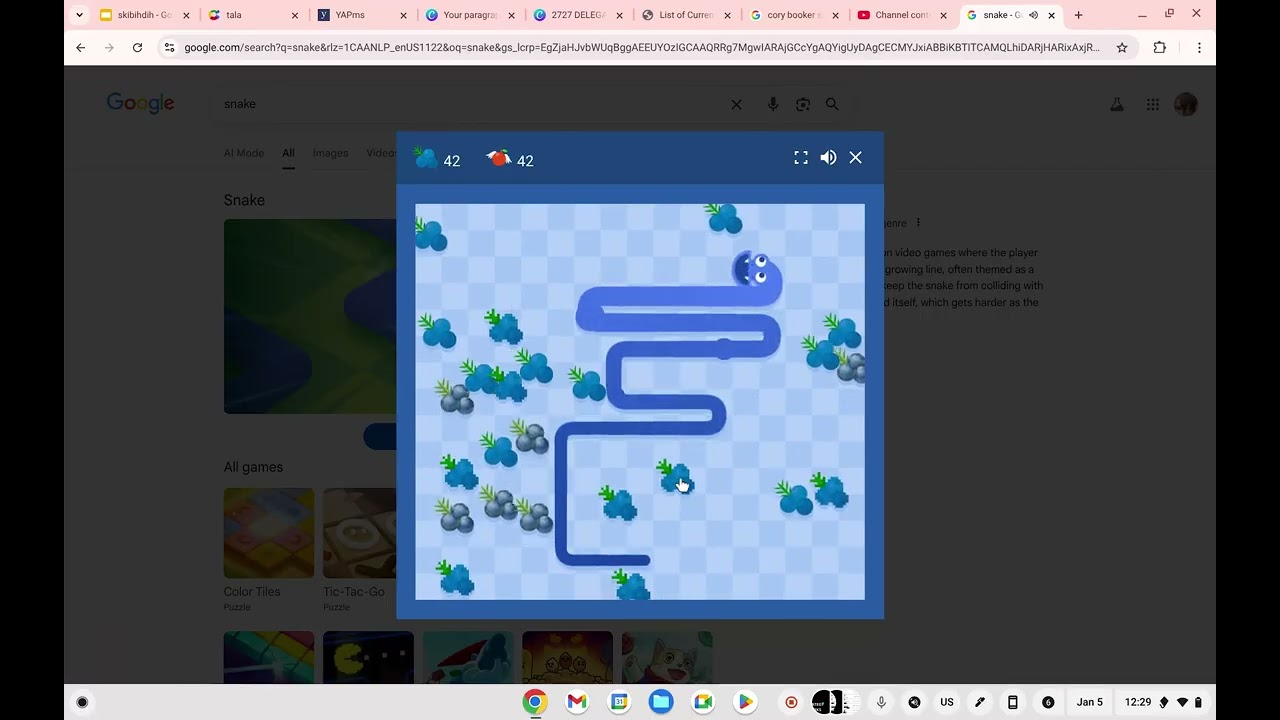The height and width of the screenshot is (720, 1280).
Task: Open the Google apps grid
Action: point(1153,104)
